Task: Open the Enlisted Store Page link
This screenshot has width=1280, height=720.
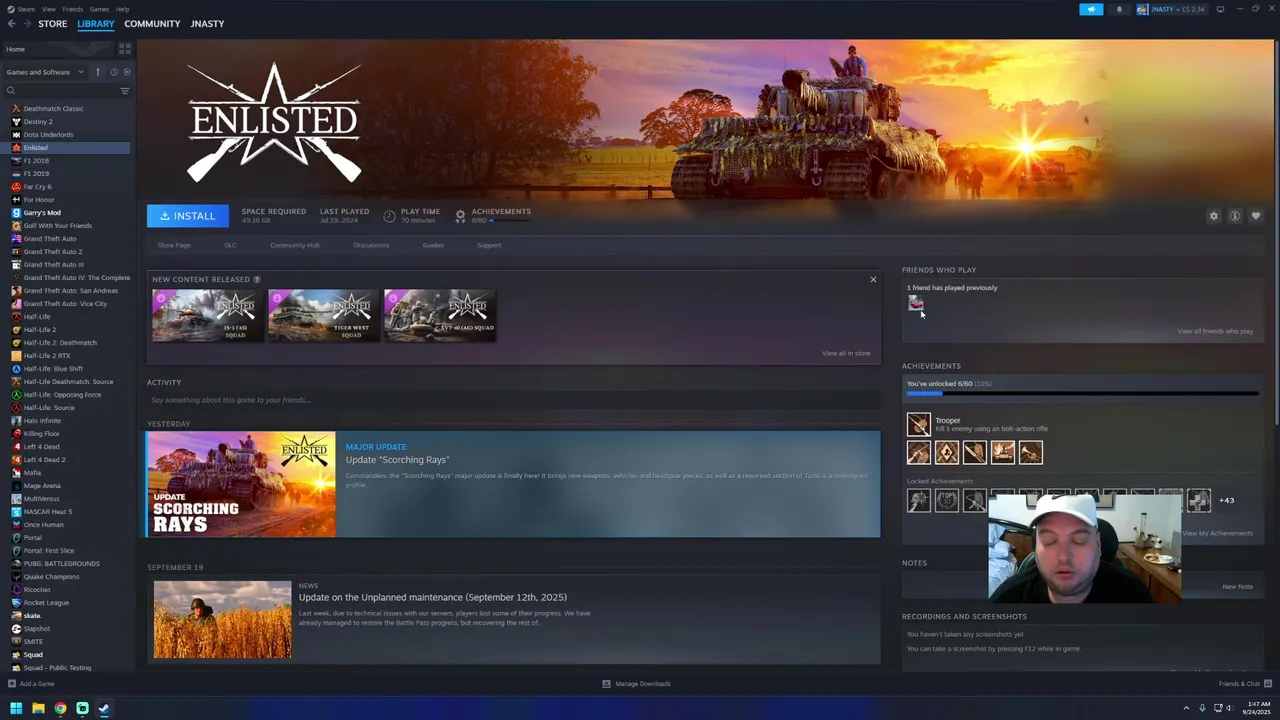Action: [174, 245]
